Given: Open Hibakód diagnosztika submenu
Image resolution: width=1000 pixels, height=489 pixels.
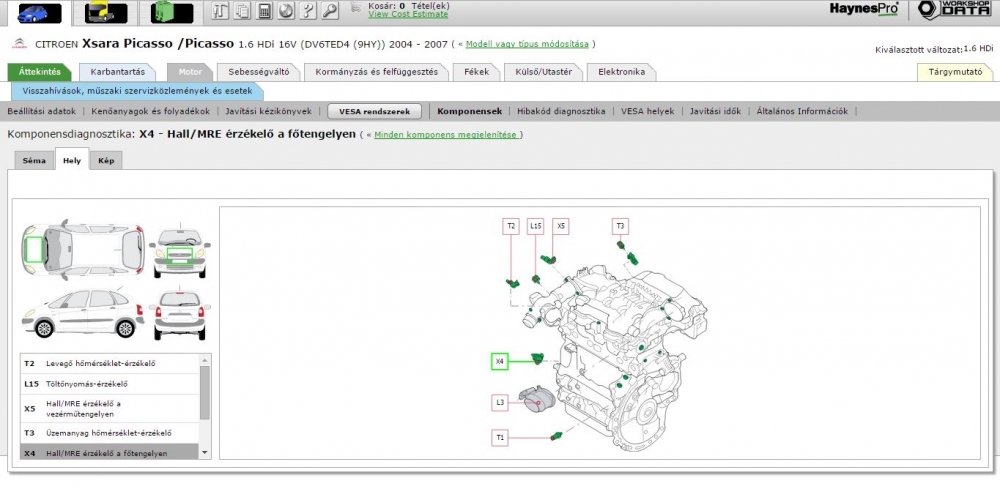Looking at the screenshot, I should (561, 111).
